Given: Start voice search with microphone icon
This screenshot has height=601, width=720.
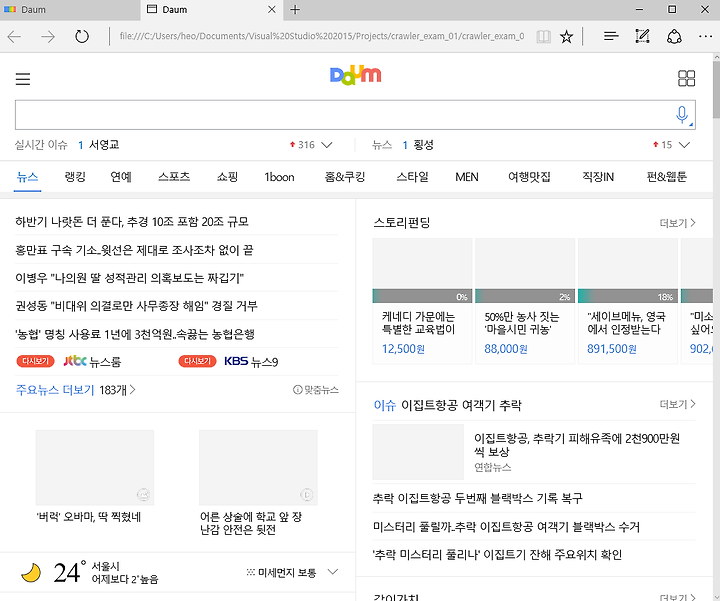Looking at the screenshot, I should [682, 114].
